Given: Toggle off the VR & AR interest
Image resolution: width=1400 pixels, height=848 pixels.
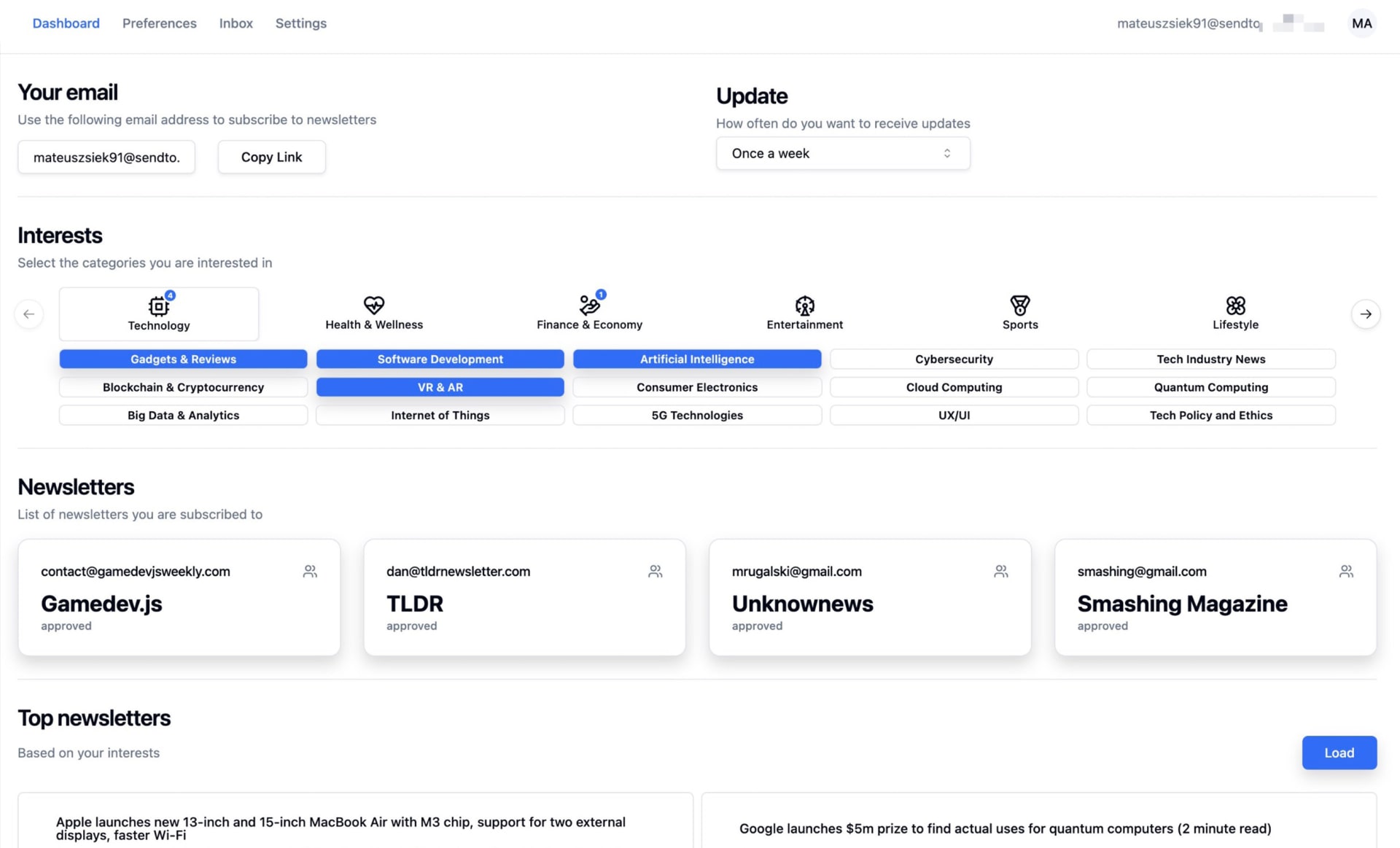Looking at the screenshot, I should click(x=440, y=387).
